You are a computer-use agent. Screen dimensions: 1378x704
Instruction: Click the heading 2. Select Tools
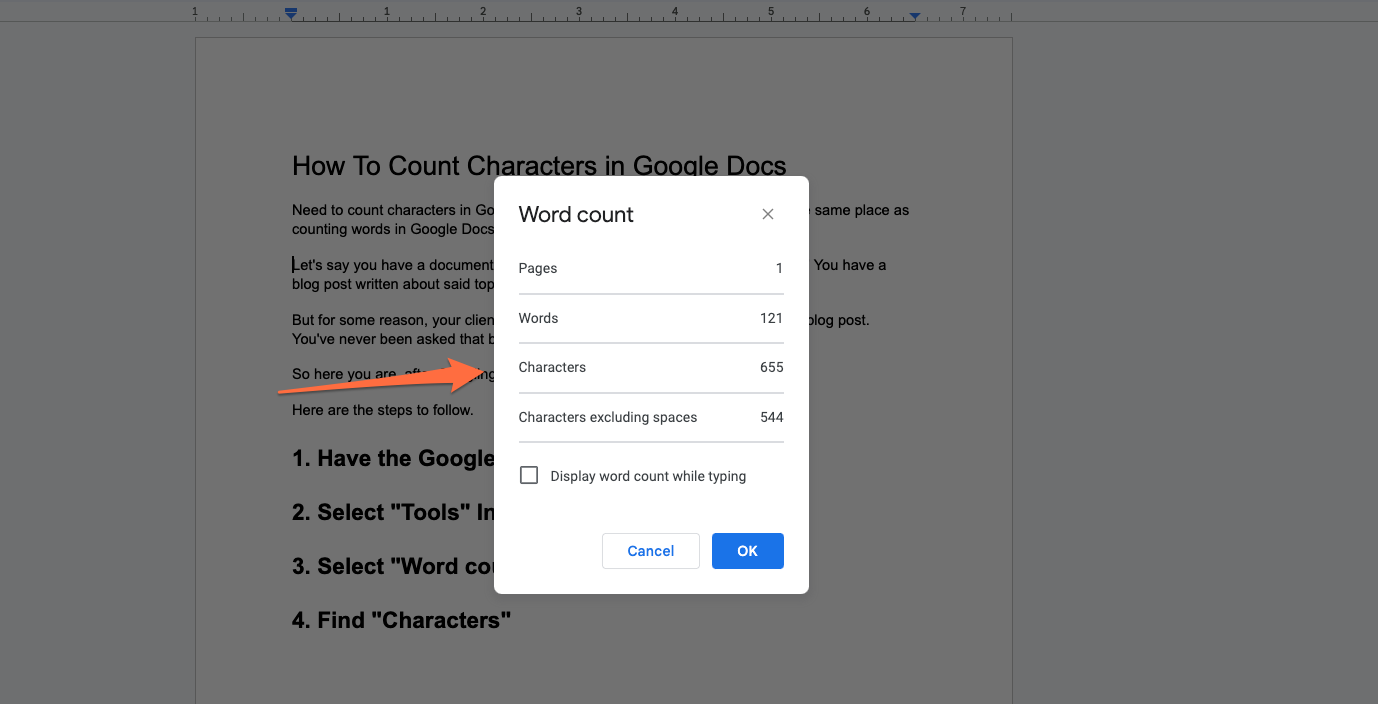point(390,511)
